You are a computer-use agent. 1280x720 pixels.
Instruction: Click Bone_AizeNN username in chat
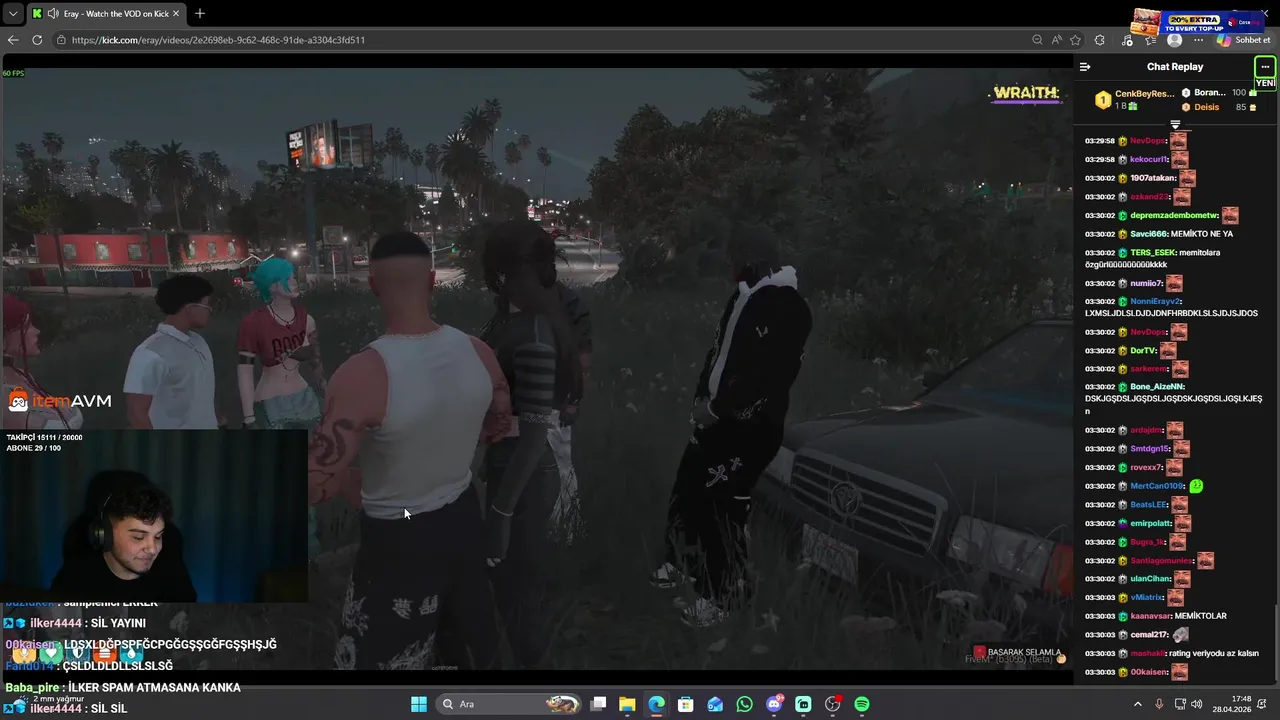pyautogui.click(x=1157, y=387)
